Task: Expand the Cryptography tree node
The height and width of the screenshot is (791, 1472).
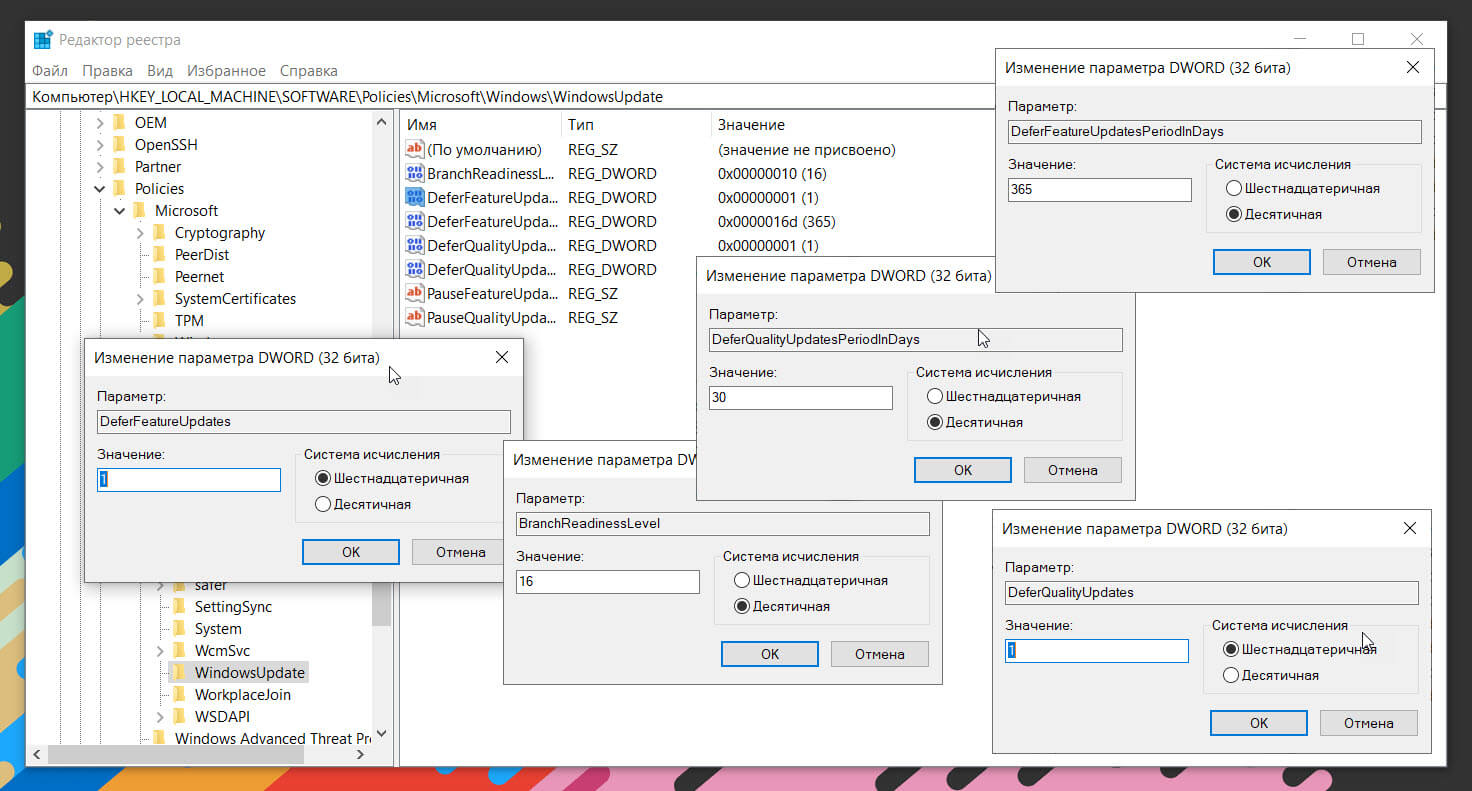Action: [140, 233]
